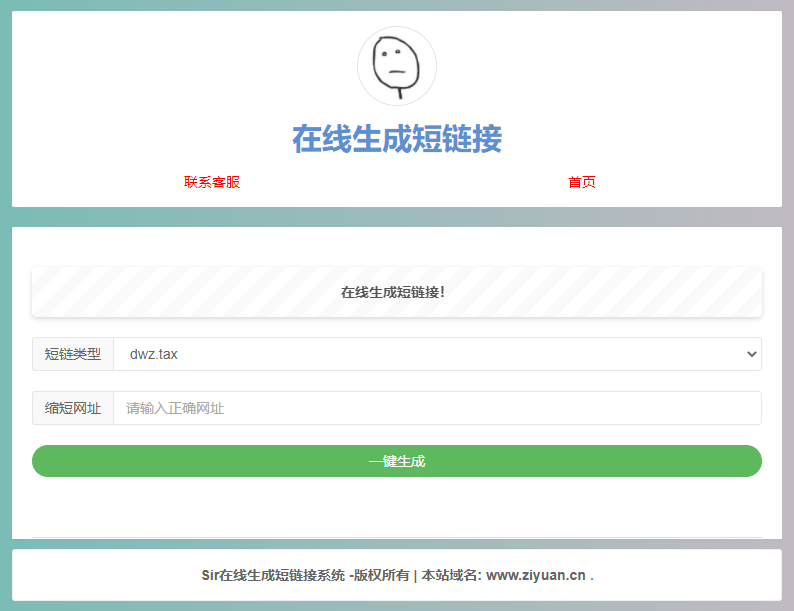Click 本站域名 label in the footer
The height and width of the screenshot is (611, 794).
click(x=449, y=575)
